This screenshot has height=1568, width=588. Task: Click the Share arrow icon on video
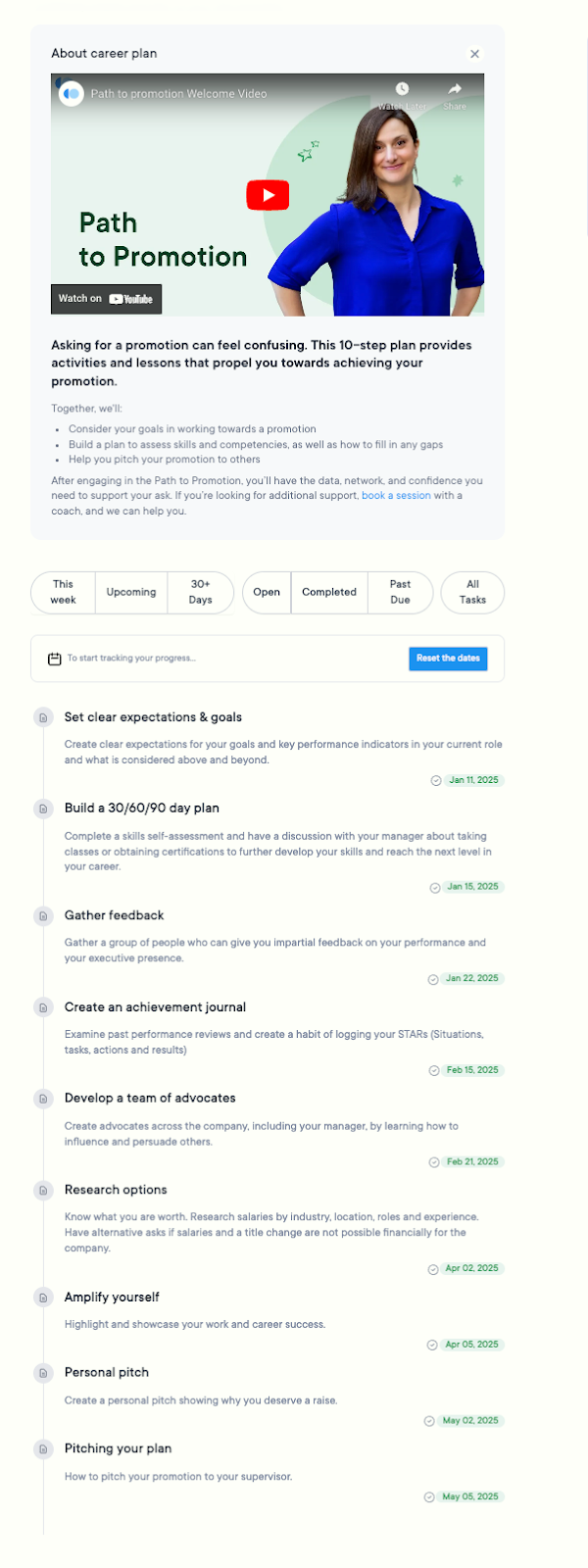[x=455, y=89]
